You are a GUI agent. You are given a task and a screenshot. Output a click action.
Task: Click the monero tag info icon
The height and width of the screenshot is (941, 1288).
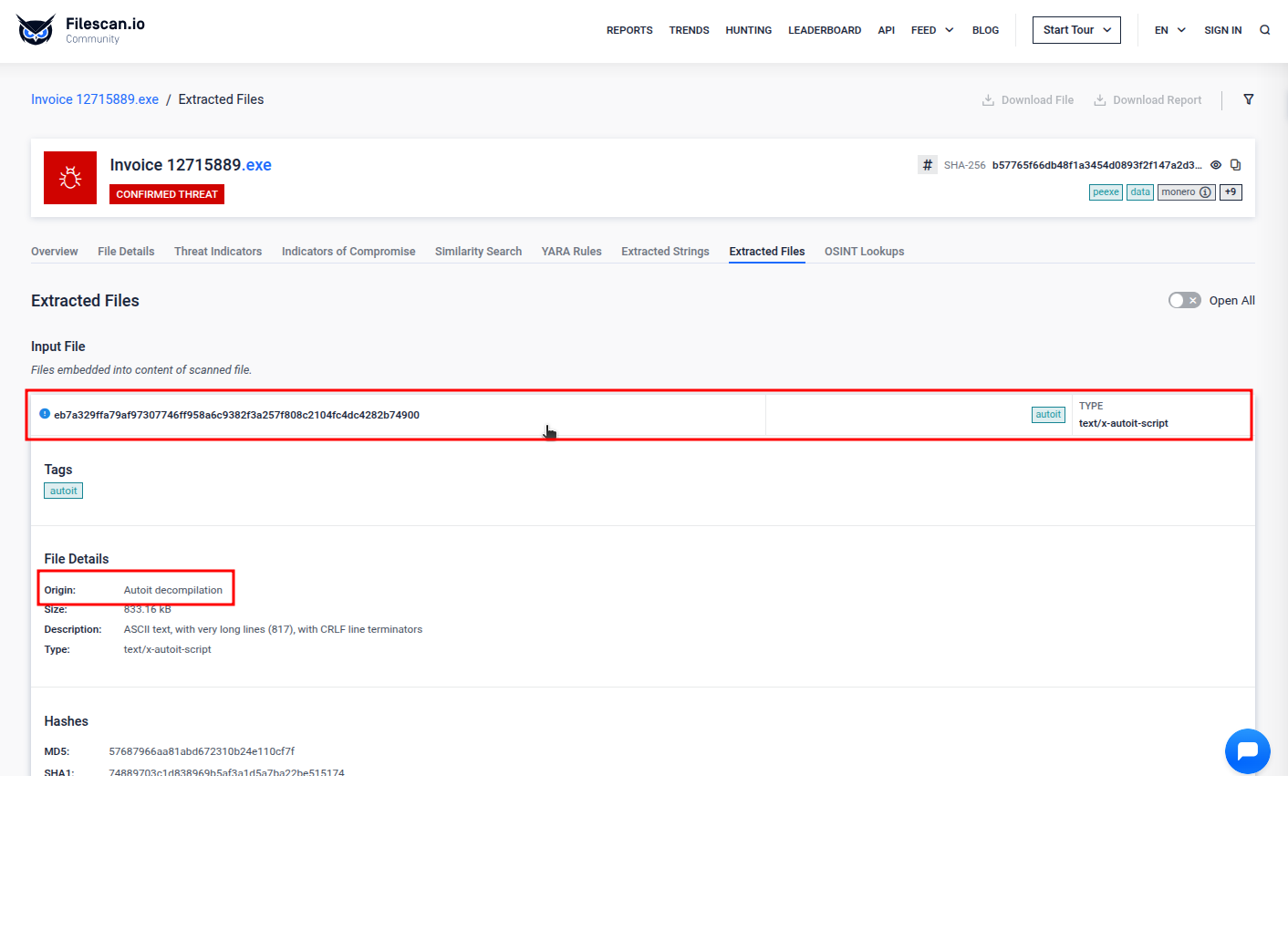pos(1205,192)
